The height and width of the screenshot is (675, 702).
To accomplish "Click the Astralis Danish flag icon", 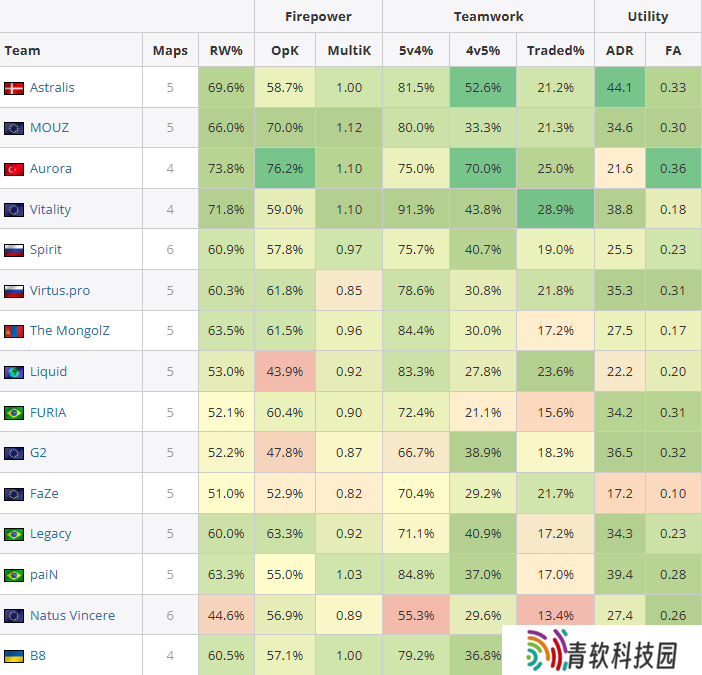I will point(14,88).
